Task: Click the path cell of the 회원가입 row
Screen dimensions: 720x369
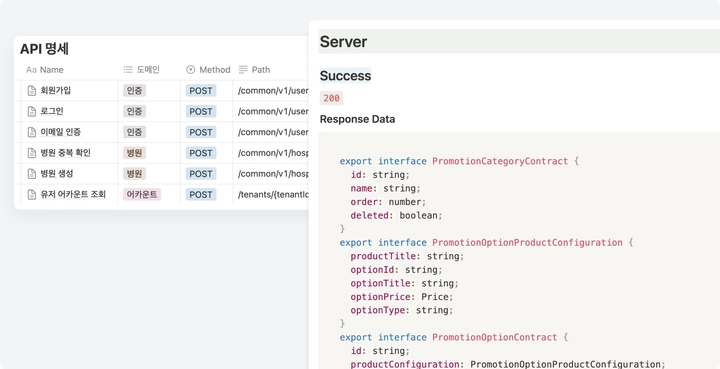Action: 271,91
